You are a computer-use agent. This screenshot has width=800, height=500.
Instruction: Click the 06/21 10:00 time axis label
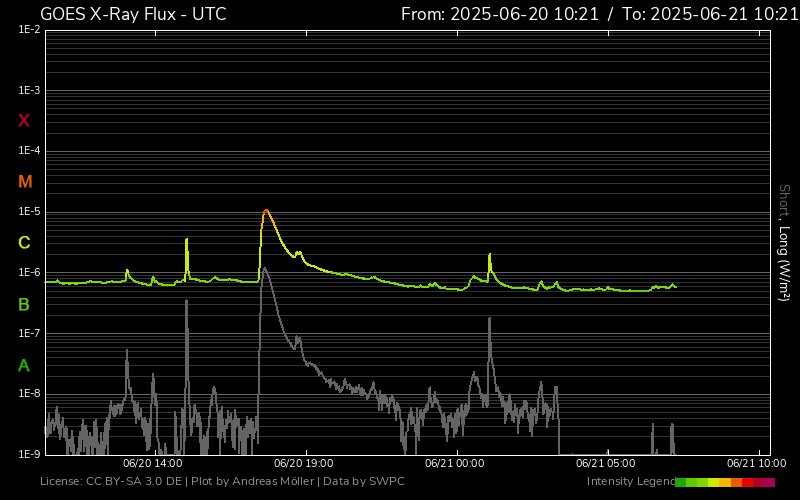(756, 464)
